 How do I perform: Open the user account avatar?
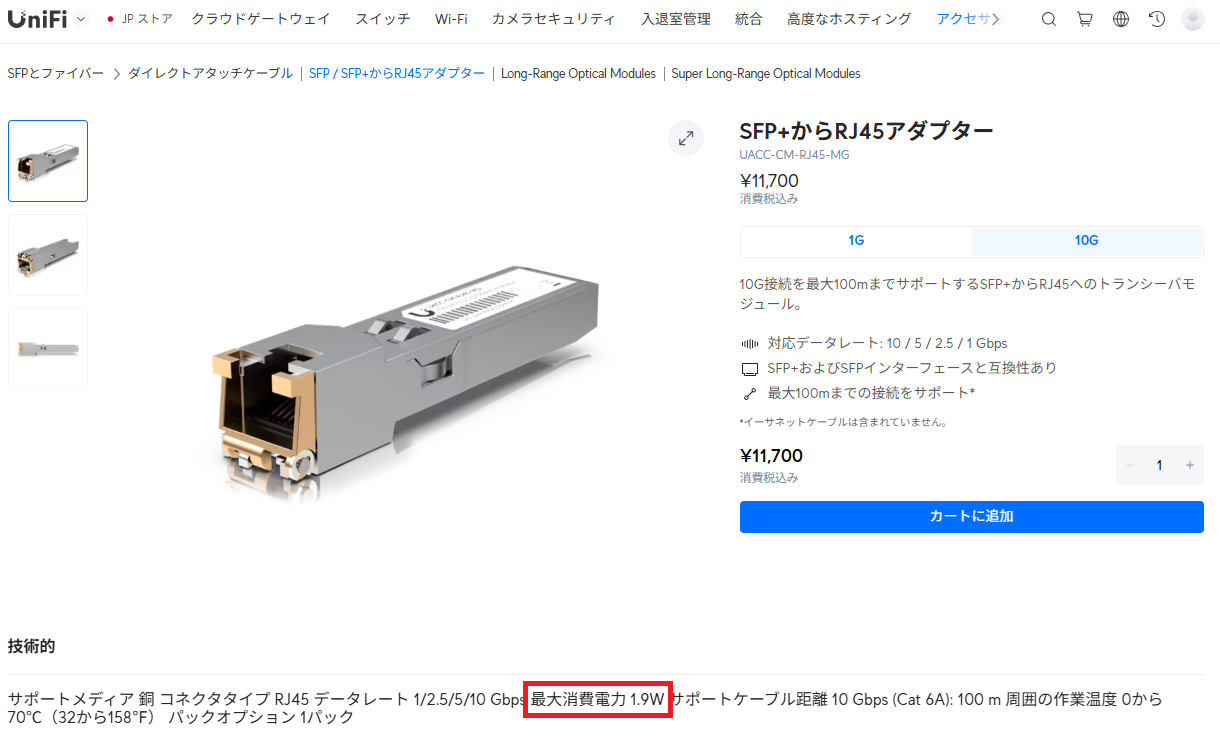pos(1193,19)
